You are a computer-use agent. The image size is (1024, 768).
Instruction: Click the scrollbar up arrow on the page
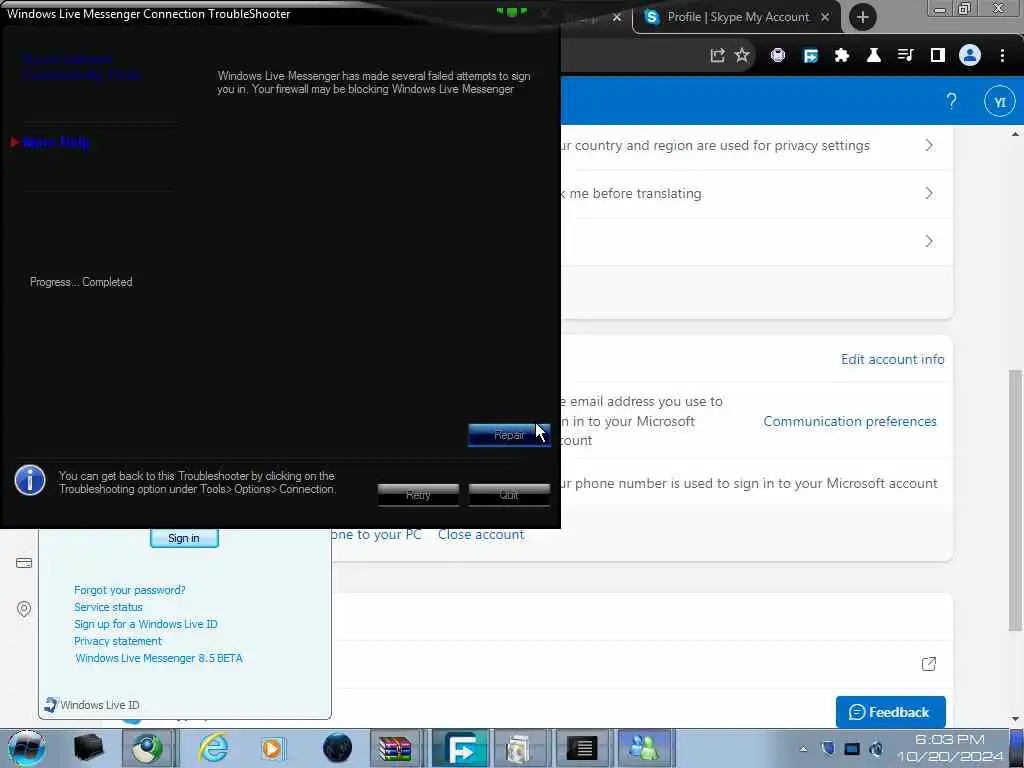pyautogui.click(x=1015, y=135)
